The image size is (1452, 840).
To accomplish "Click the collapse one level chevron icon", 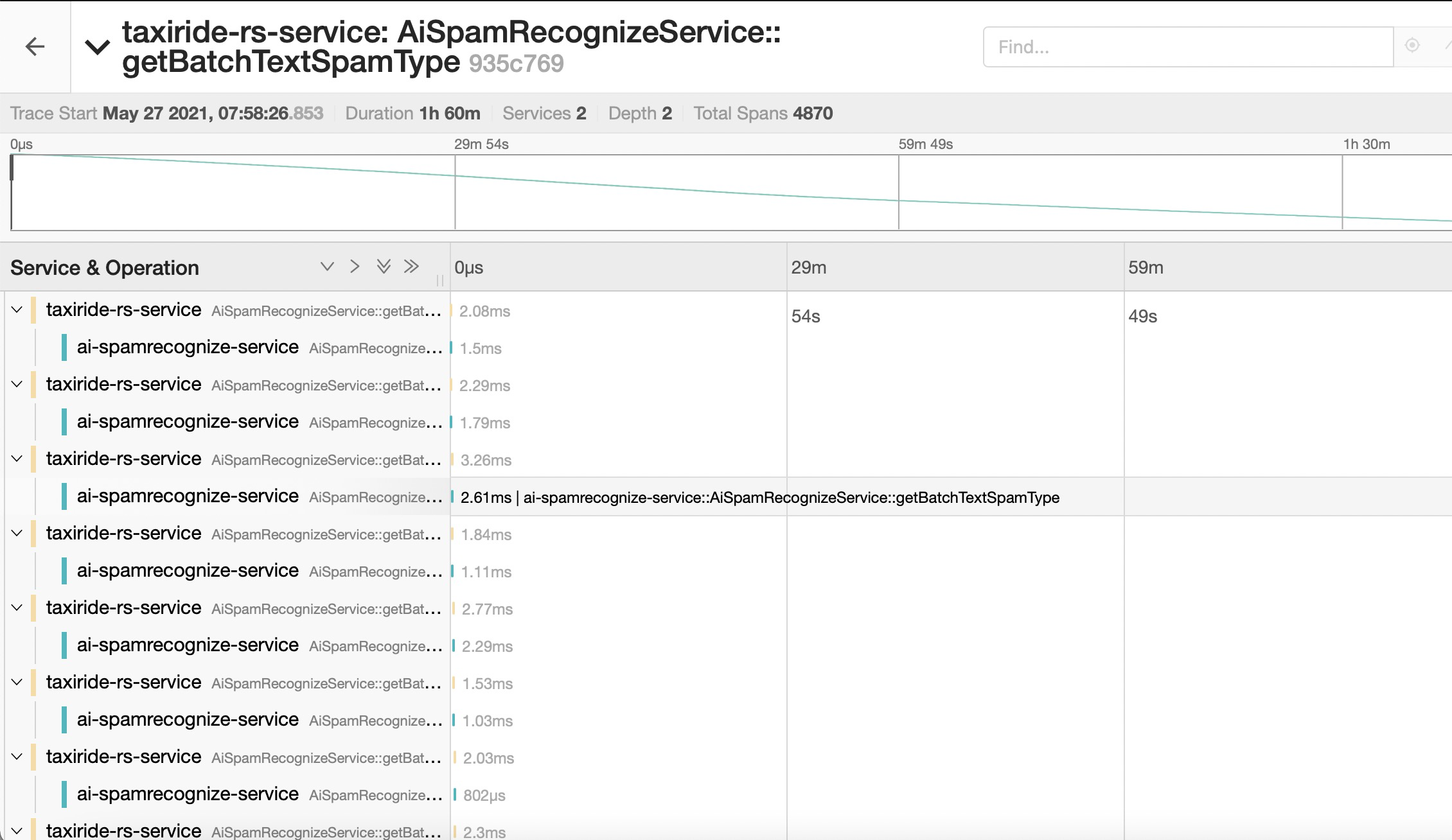I will click(x=355, y=267).
